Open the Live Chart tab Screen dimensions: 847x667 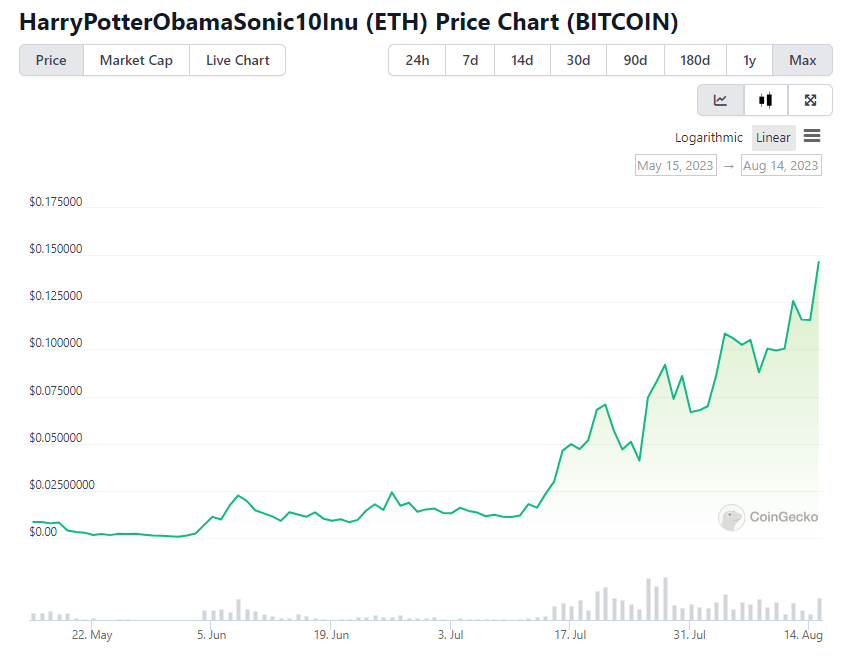238,60
